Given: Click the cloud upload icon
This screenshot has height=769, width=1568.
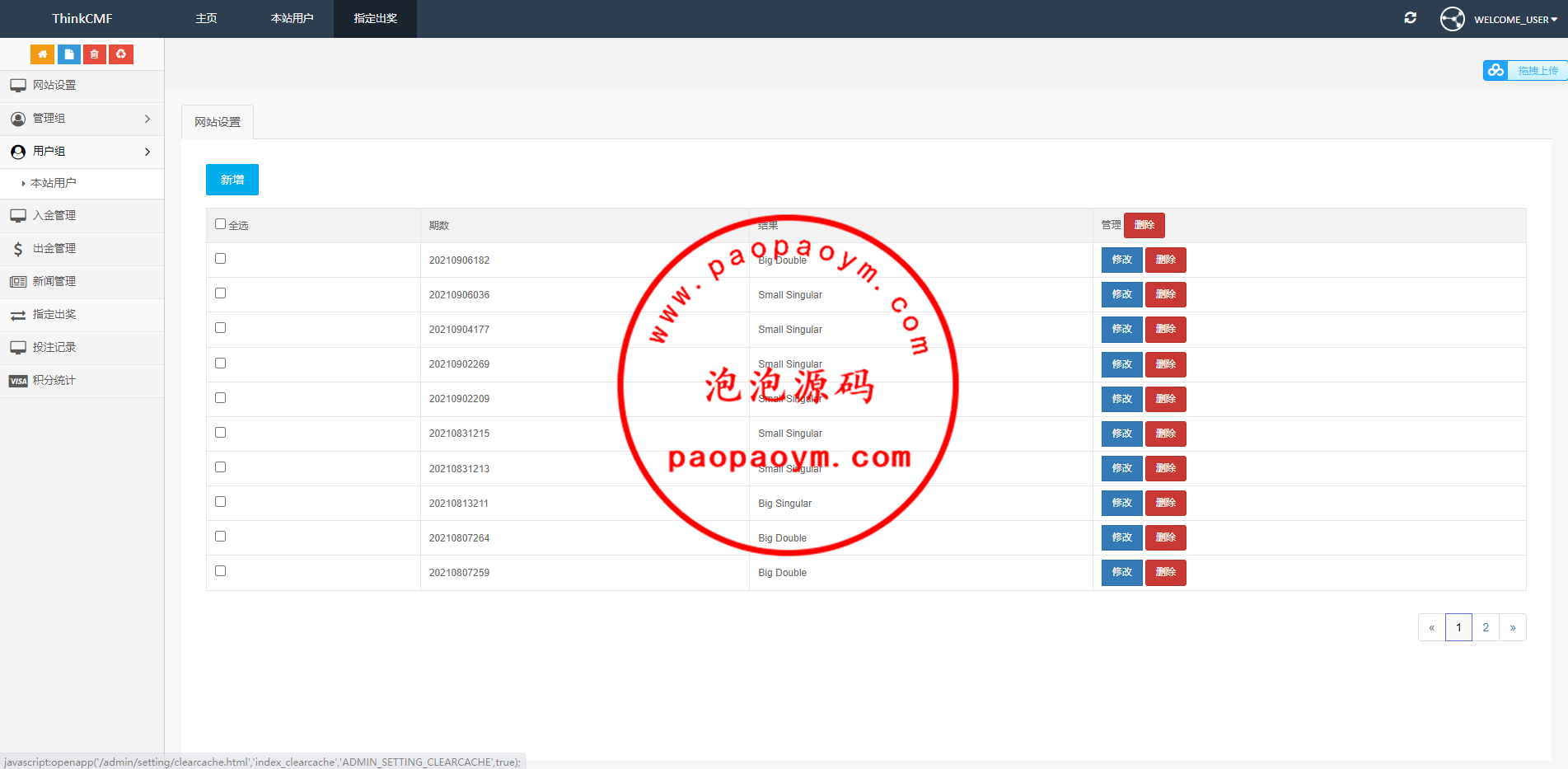Looking at the screenshot, I should click(1495, 71).
